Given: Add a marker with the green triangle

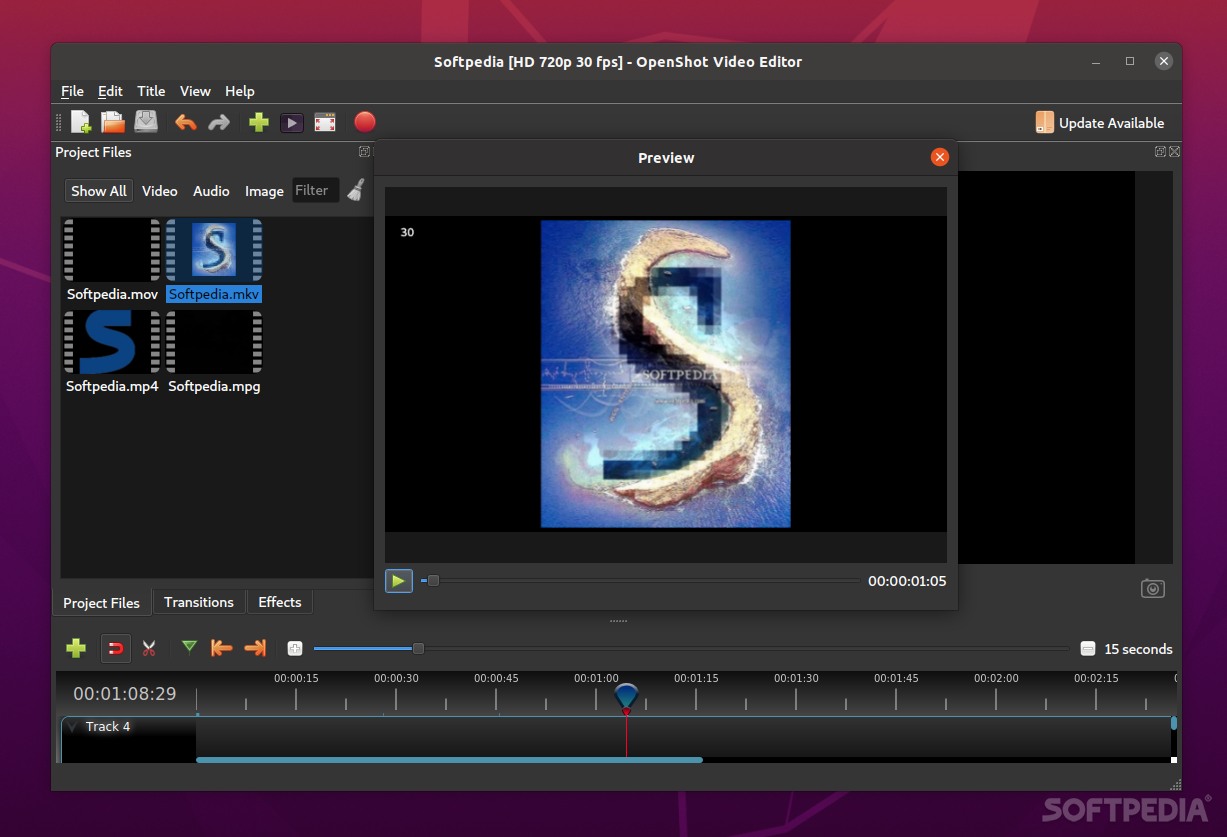Looking at the screenshot, I should pos(189,648).
